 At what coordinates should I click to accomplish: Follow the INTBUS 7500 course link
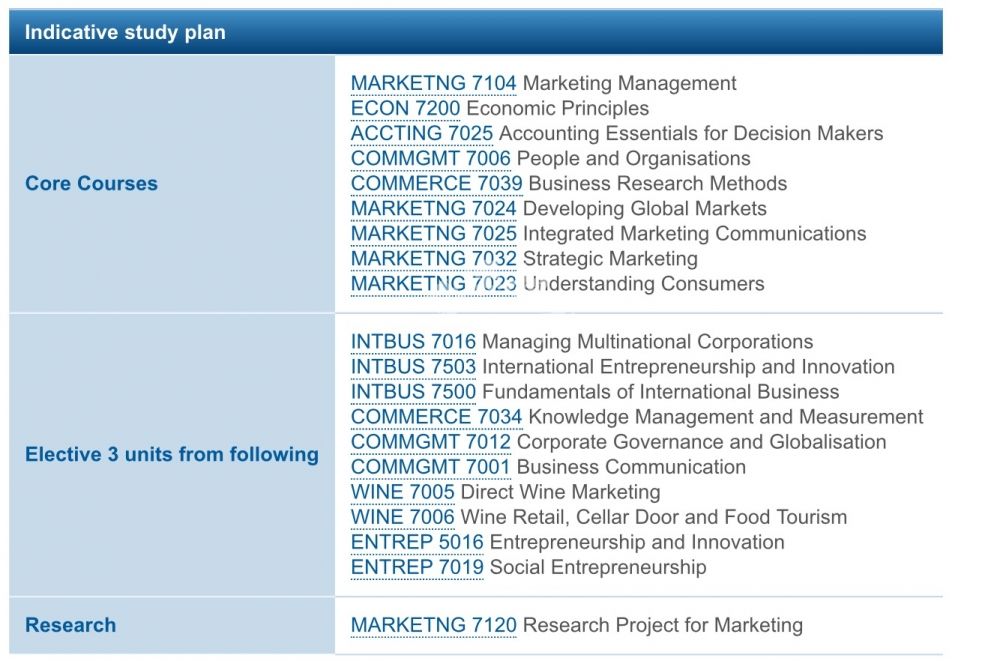click(413, 392)
